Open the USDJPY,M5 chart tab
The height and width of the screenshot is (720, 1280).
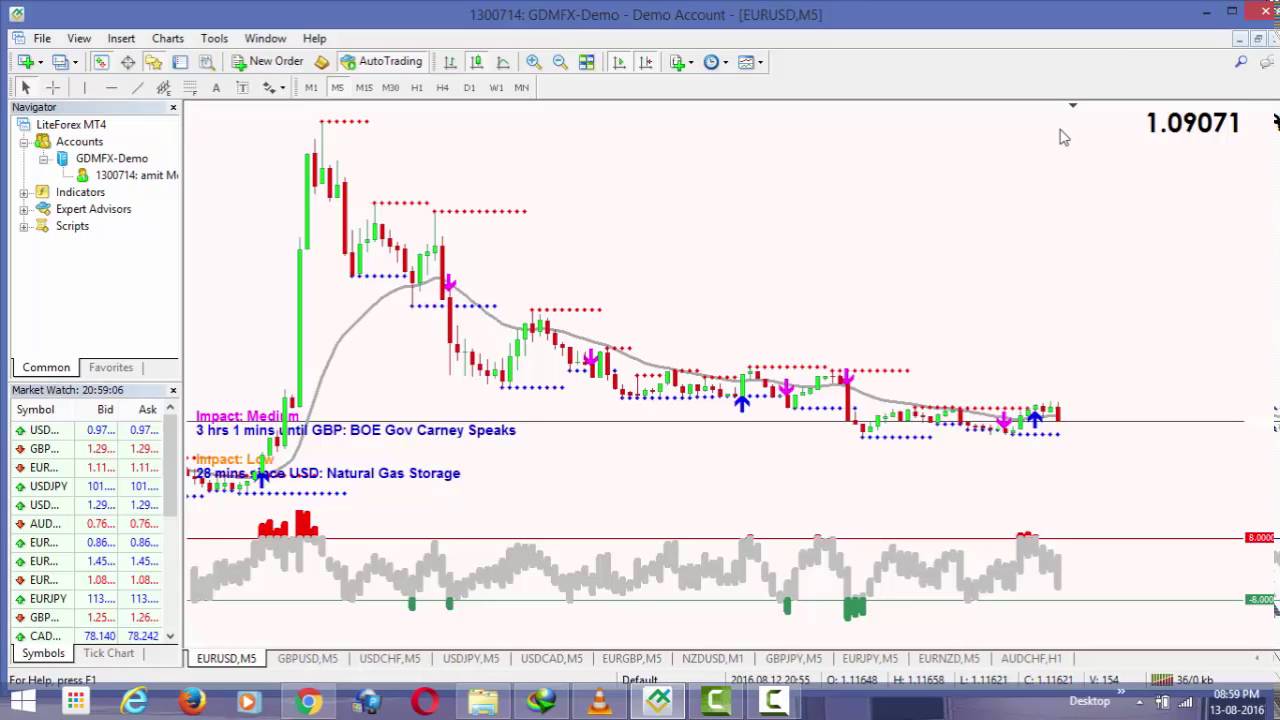coord(470,658)
